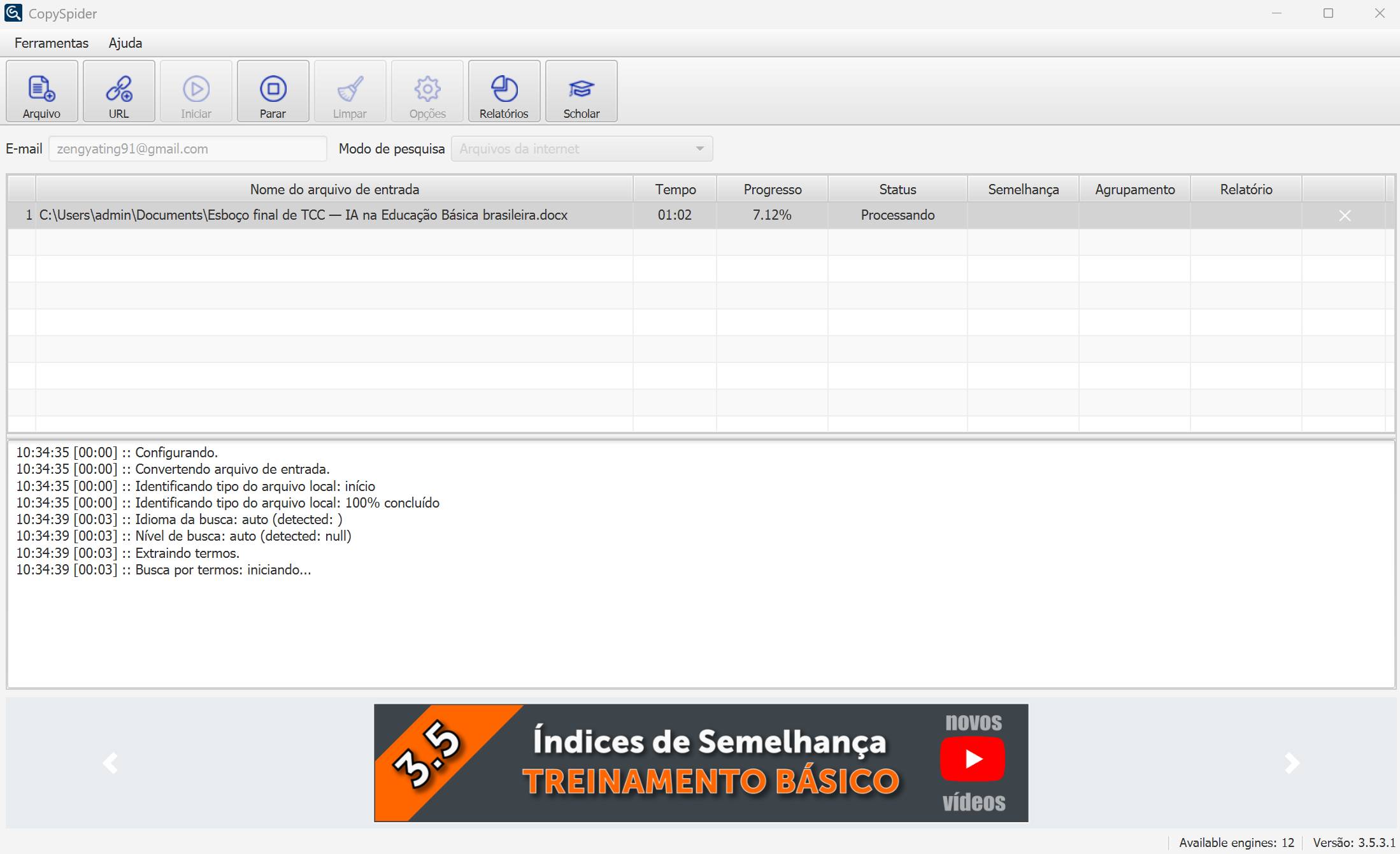
Task: Click the 'Convertendo arquivo de entrada' log line
Action: (173, 469)
